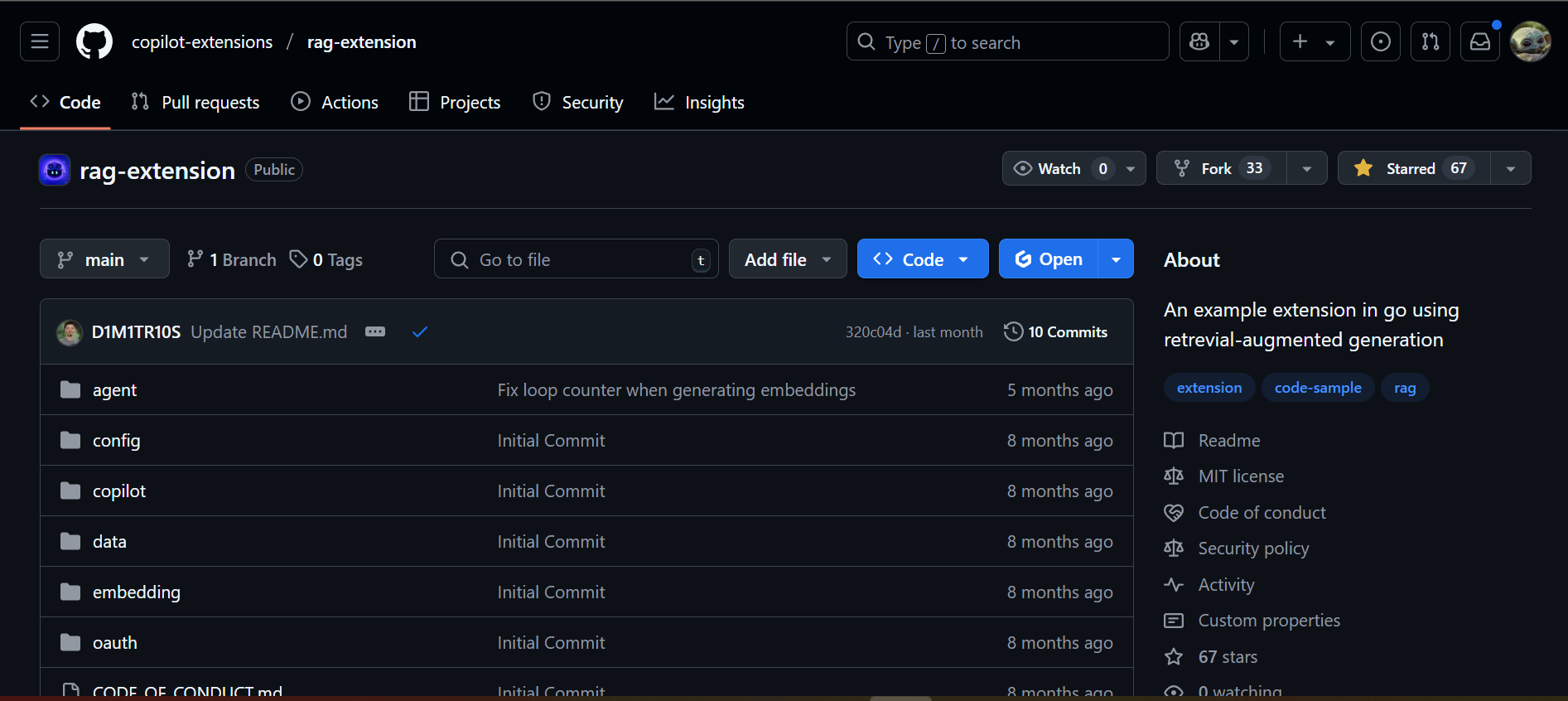Go to GitHub homepage via Octocat logo
Viewport: 1568px width, 701px height.
[94, 41]
